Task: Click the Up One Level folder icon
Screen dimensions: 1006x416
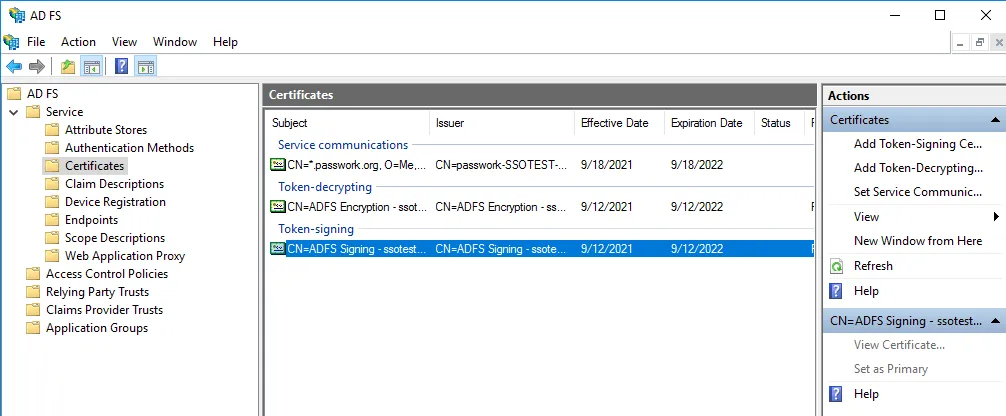Action: pos(67,67)
